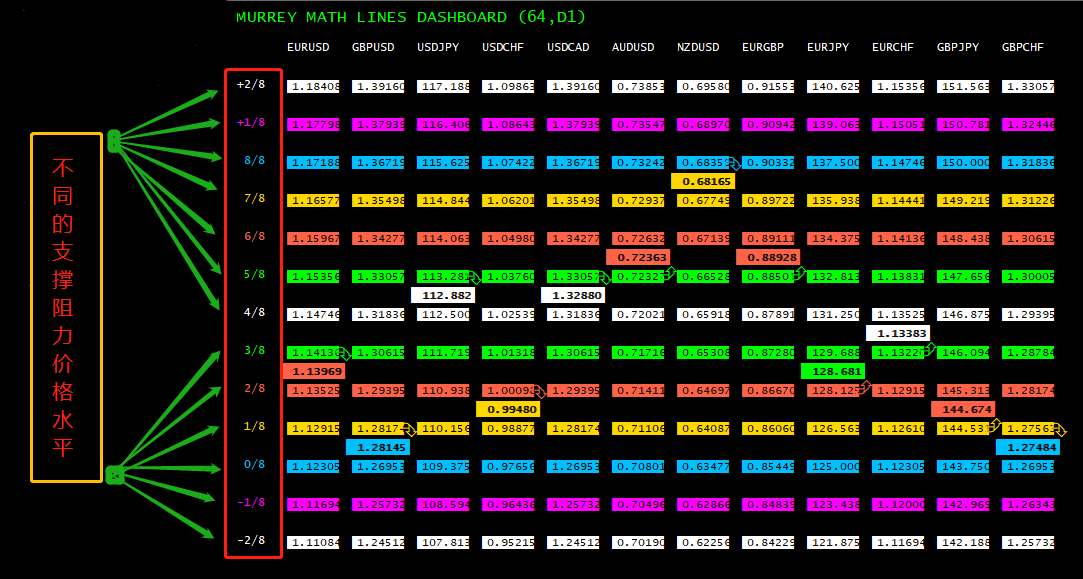Select the EURUSD column header
This screenshot has height=579, width=1083.
308,47
